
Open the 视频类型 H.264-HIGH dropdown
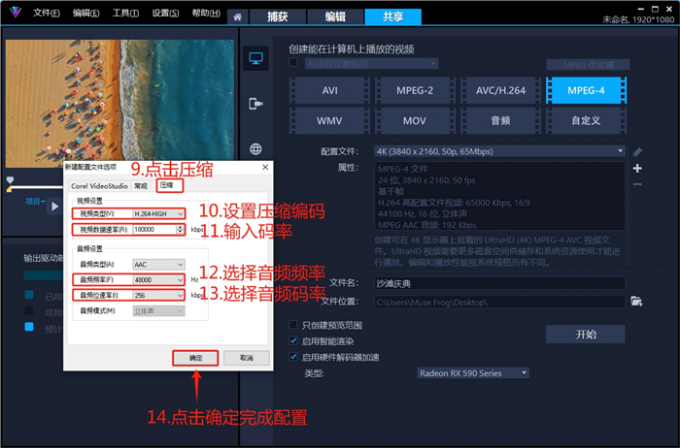pos(159,213)
